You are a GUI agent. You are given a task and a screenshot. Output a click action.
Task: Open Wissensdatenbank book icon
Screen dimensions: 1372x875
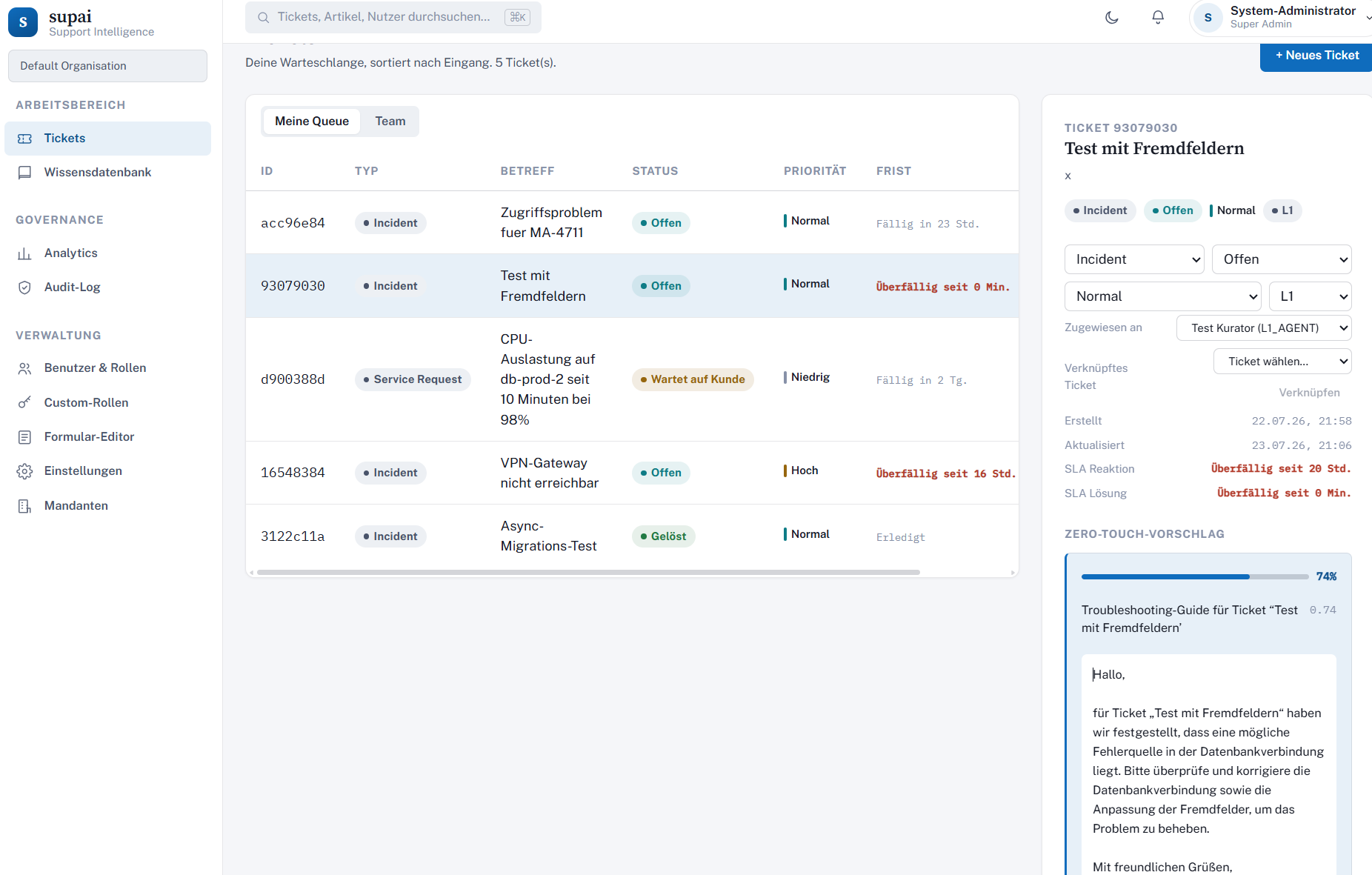click(24, 173)
